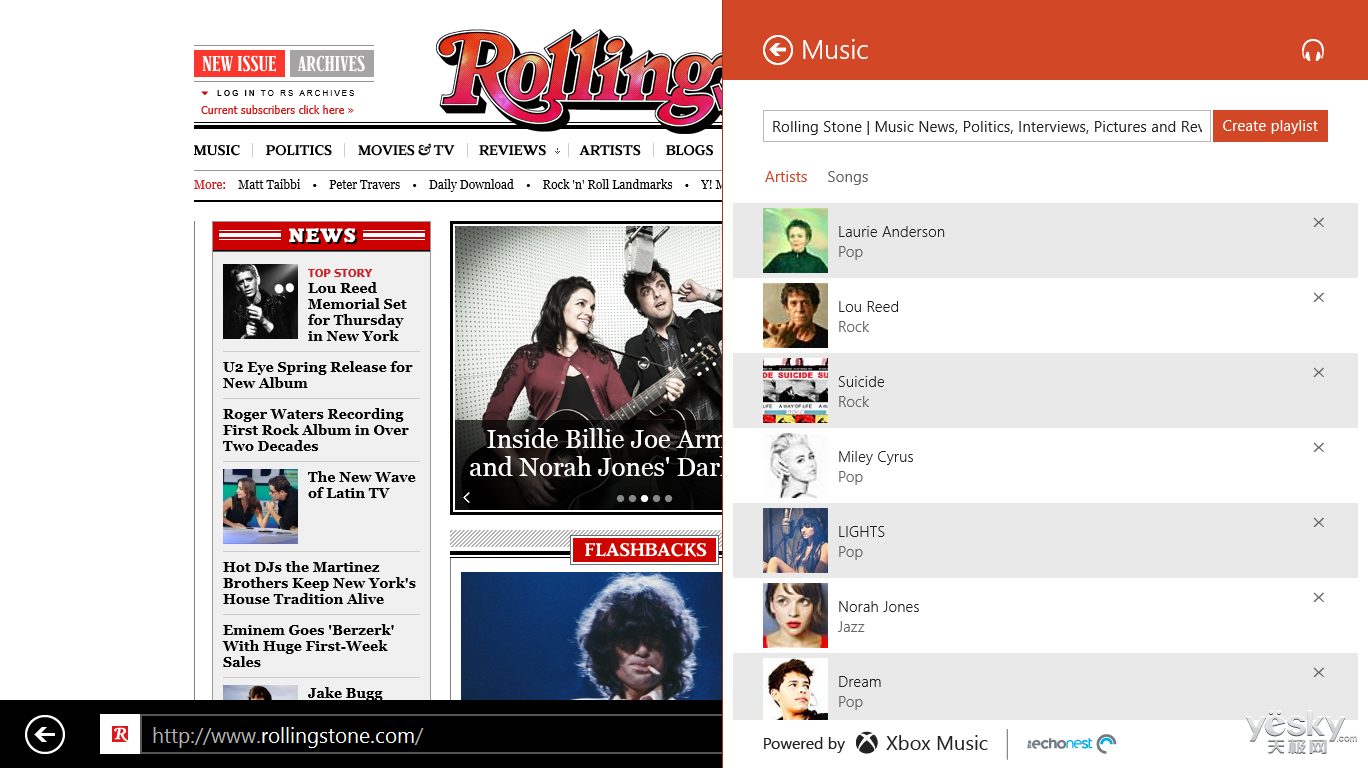Select third carousel dot indicator
Viewport: 1368px width, 768px height.
(x=644, y=498)
